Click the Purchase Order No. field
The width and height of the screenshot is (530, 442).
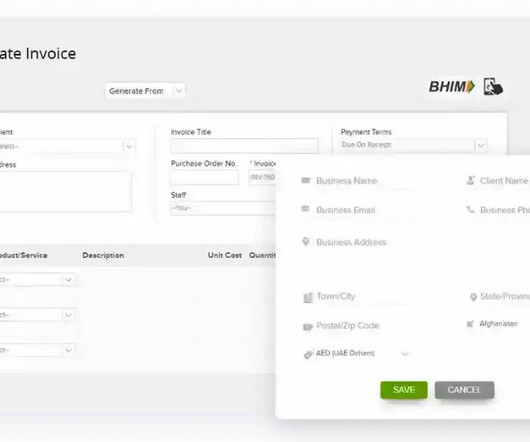204,177
